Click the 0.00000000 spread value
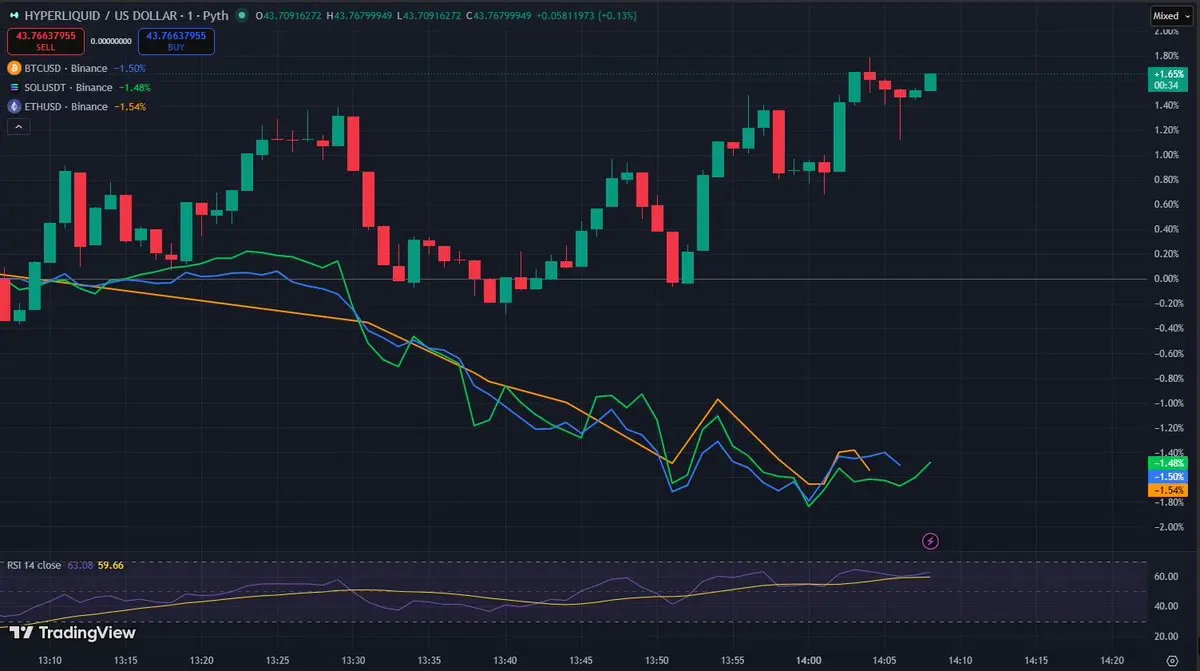1200x671 pixels. (x=111, y=42)
